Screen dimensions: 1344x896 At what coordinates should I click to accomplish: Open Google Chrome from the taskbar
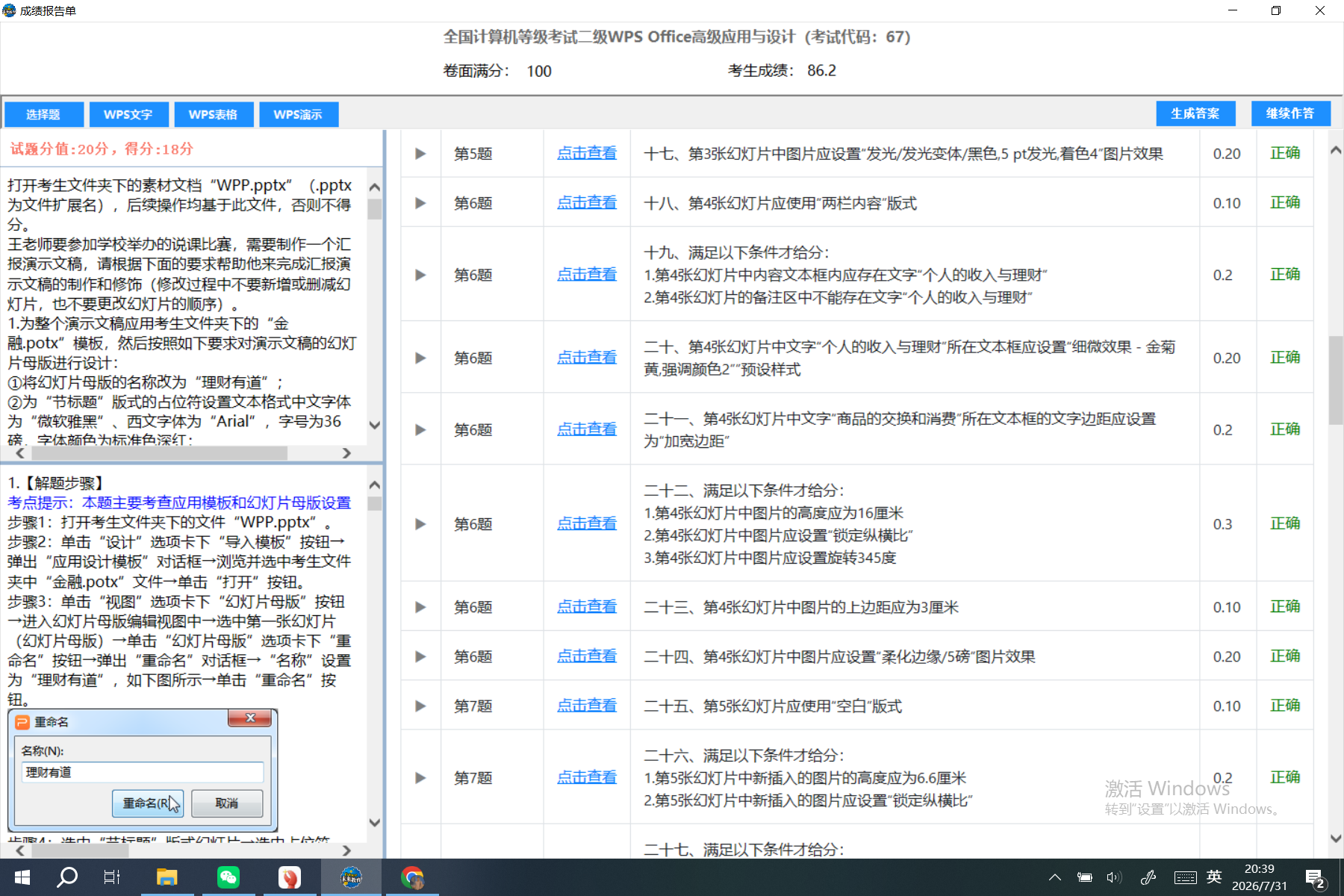coord(412,877)
